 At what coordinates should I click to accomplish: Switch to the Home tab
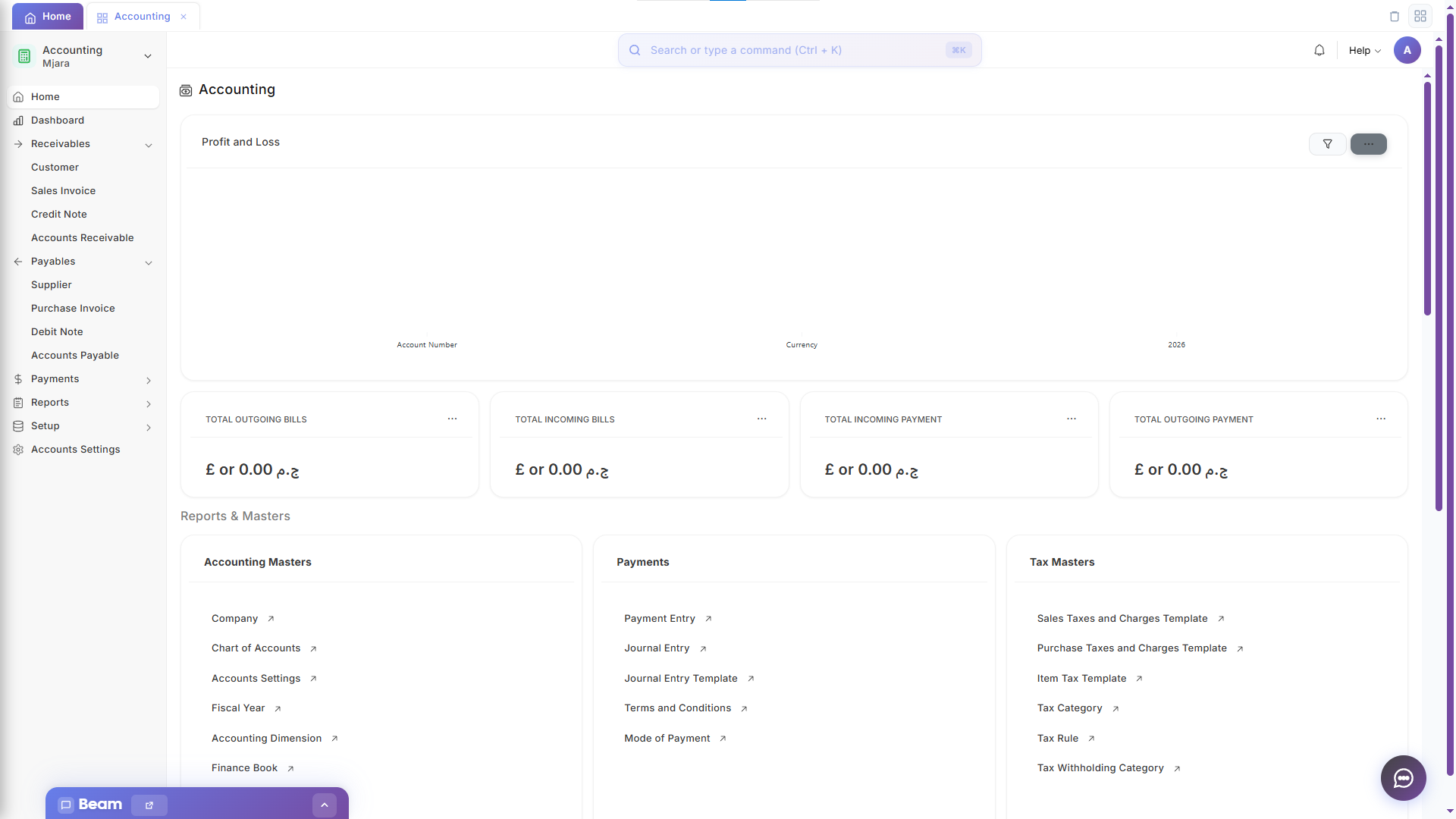[47, 16]
